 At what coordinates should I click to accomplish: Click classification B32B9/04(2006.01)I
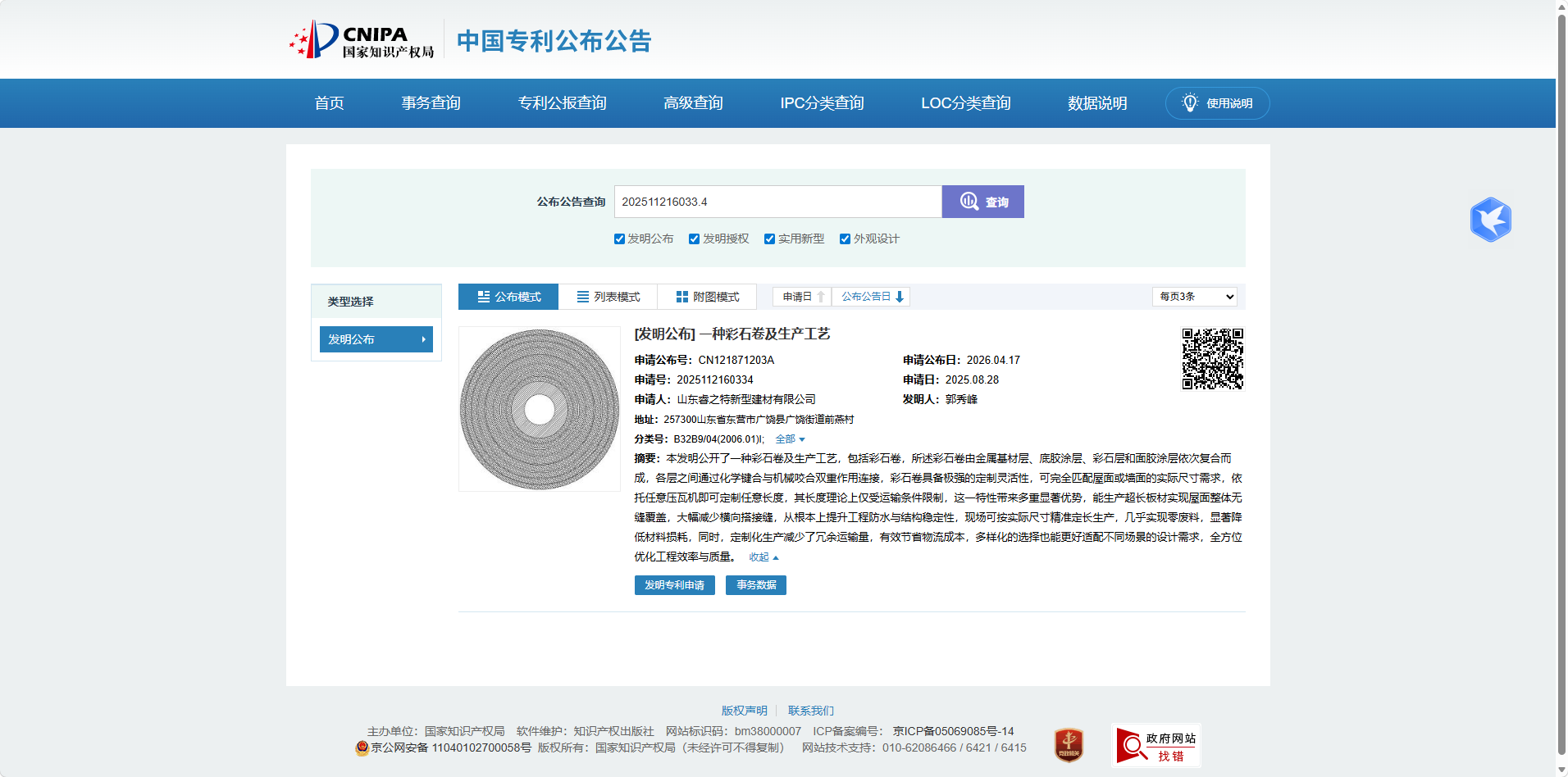[x=718, y=439]
